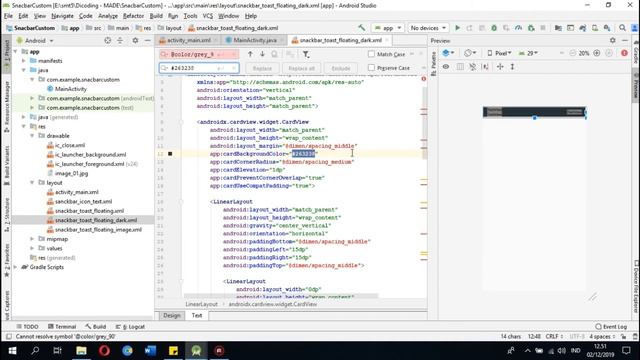This screenshot has height=360, width=640.
Task: Open the design surface layers icon
Action: [448, 53]
